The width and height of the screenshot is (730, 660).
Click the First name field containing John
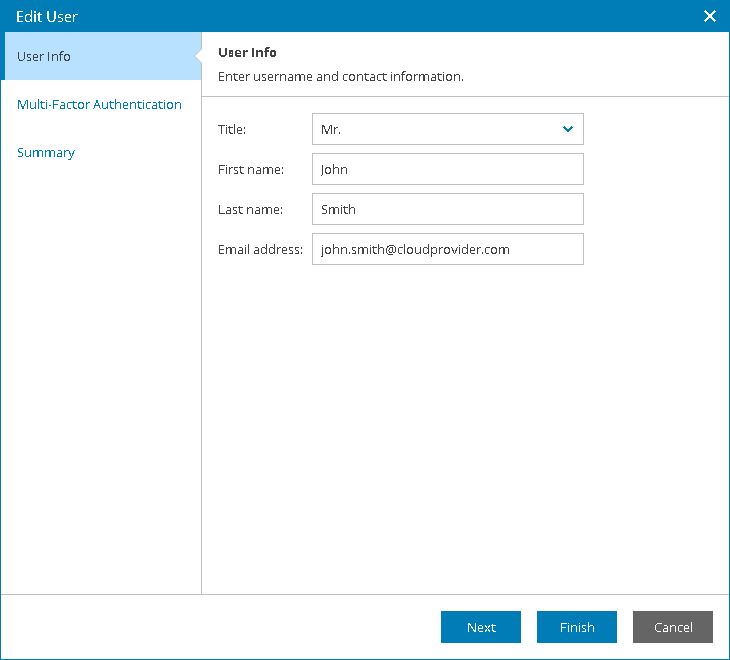[x=447, y=169]
